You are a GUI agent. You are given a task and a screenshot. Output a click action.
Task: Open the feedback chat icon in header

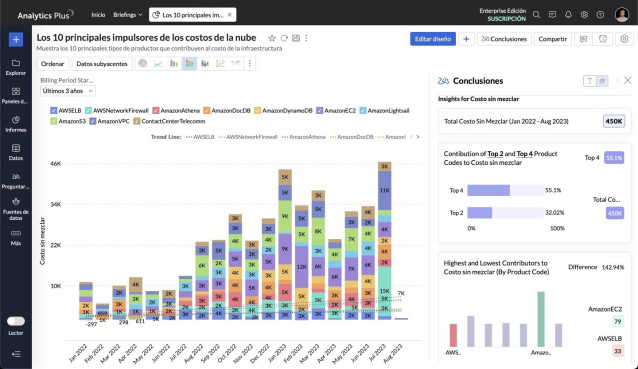pos(552,15)
